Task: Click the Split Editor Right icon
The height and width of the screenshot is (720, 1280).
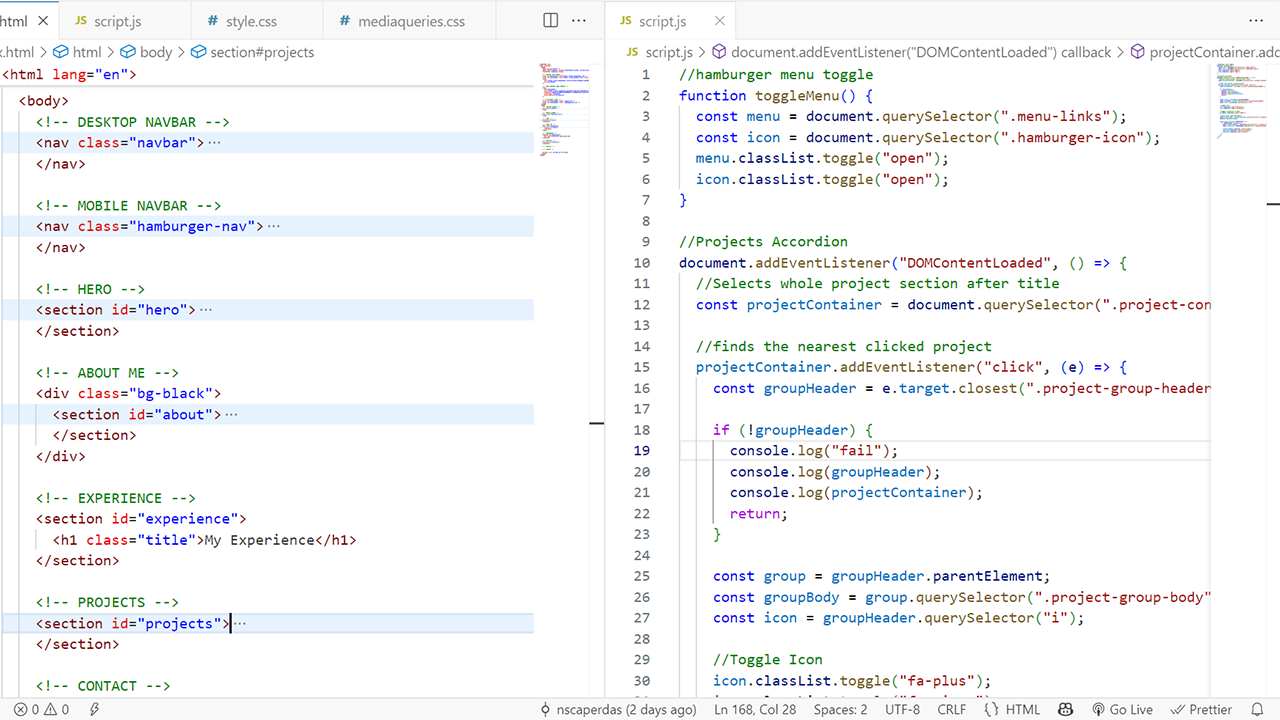Action: pyautogui.click(x=551, y=20)
